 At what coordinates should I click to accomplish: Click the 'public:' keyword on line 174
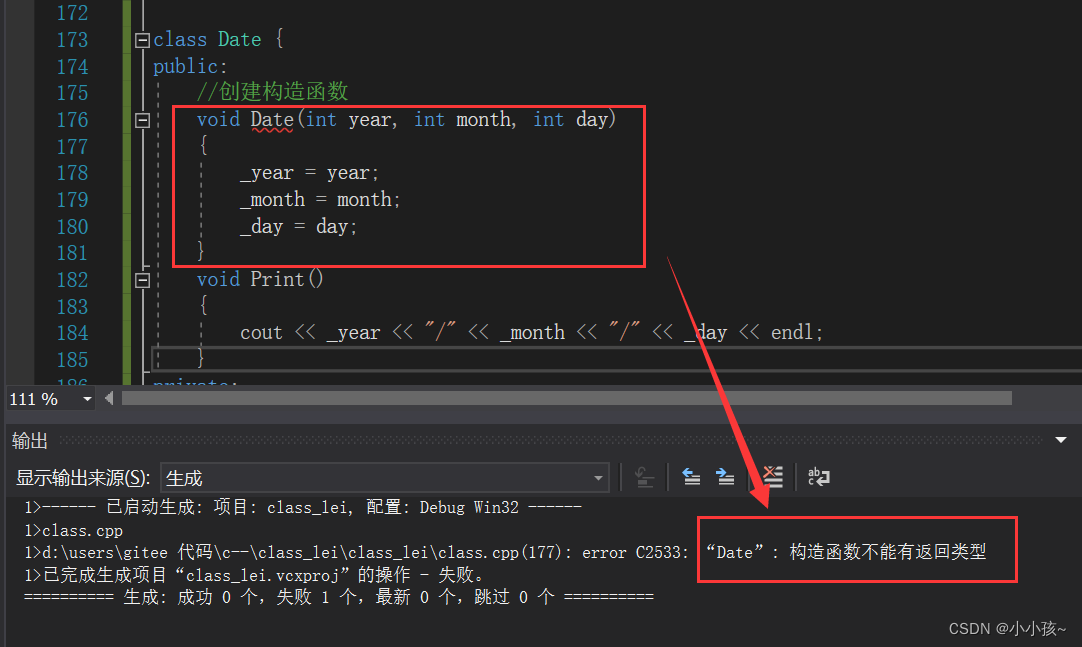(x=190, y=67)
